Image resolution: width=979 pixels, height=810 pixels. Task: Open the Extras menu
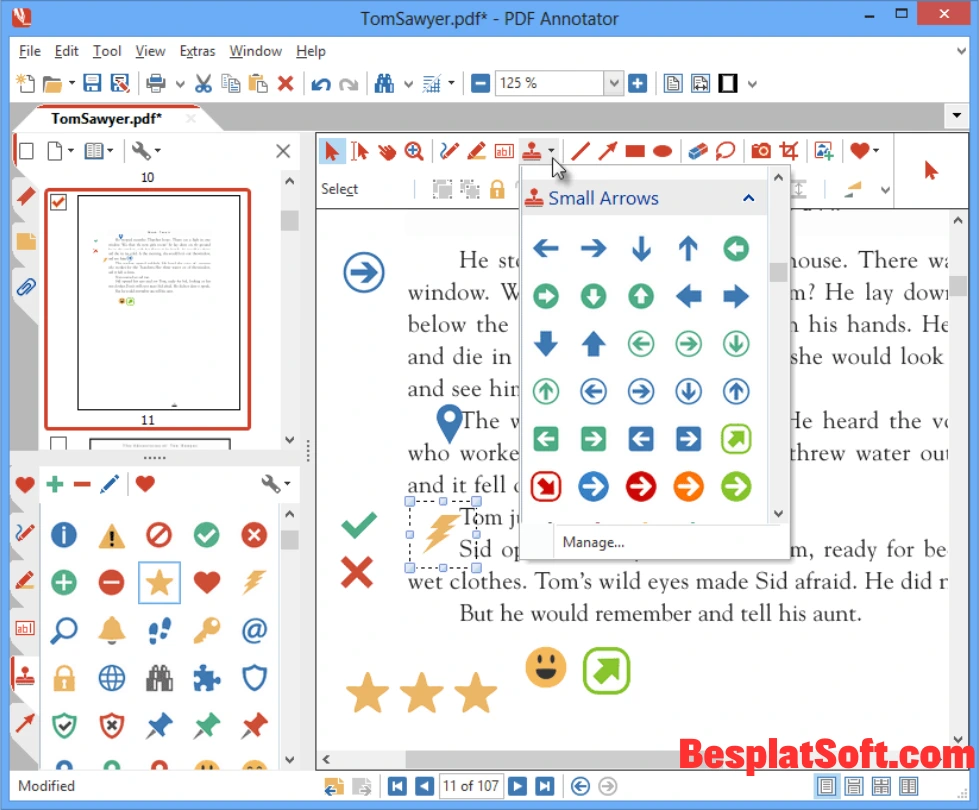tap(197, 51)
